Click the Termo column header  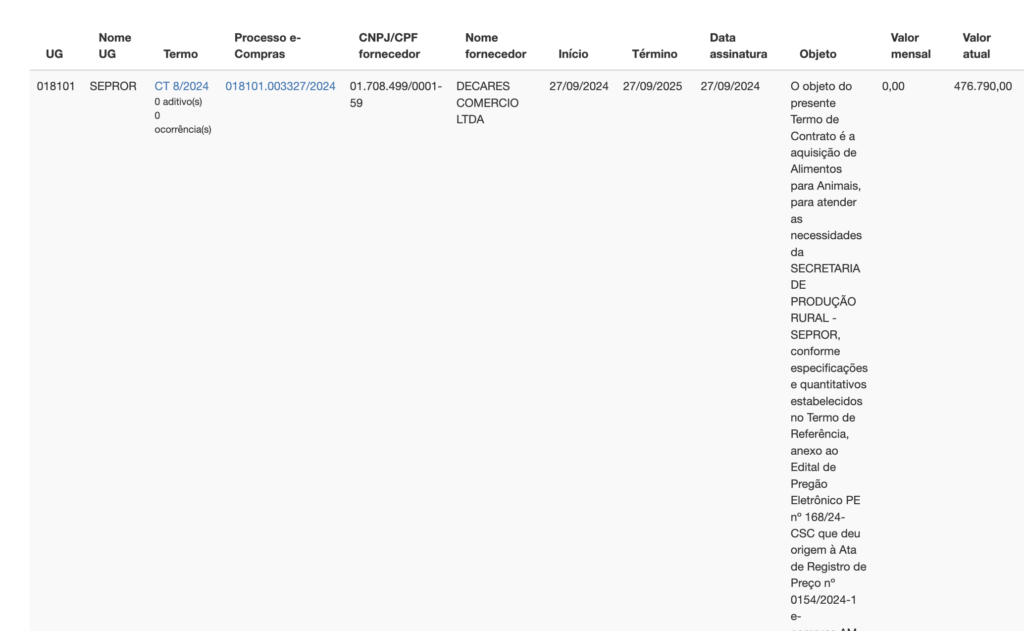point(180,54)
